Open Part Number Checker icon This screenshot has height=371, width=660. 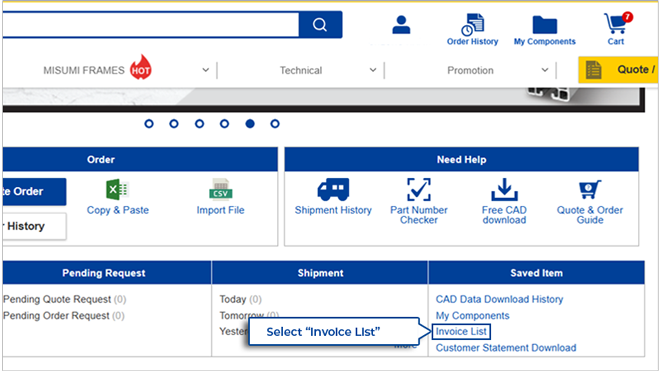pyautogui.click(x=419, y=190)
